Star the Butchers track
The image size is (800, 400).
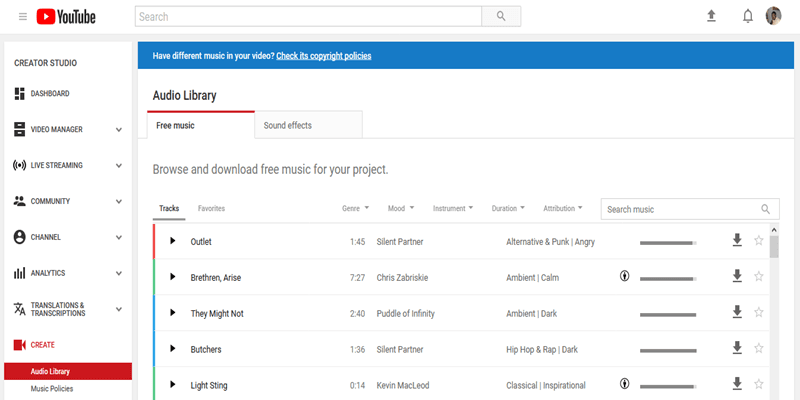(759, 348)
